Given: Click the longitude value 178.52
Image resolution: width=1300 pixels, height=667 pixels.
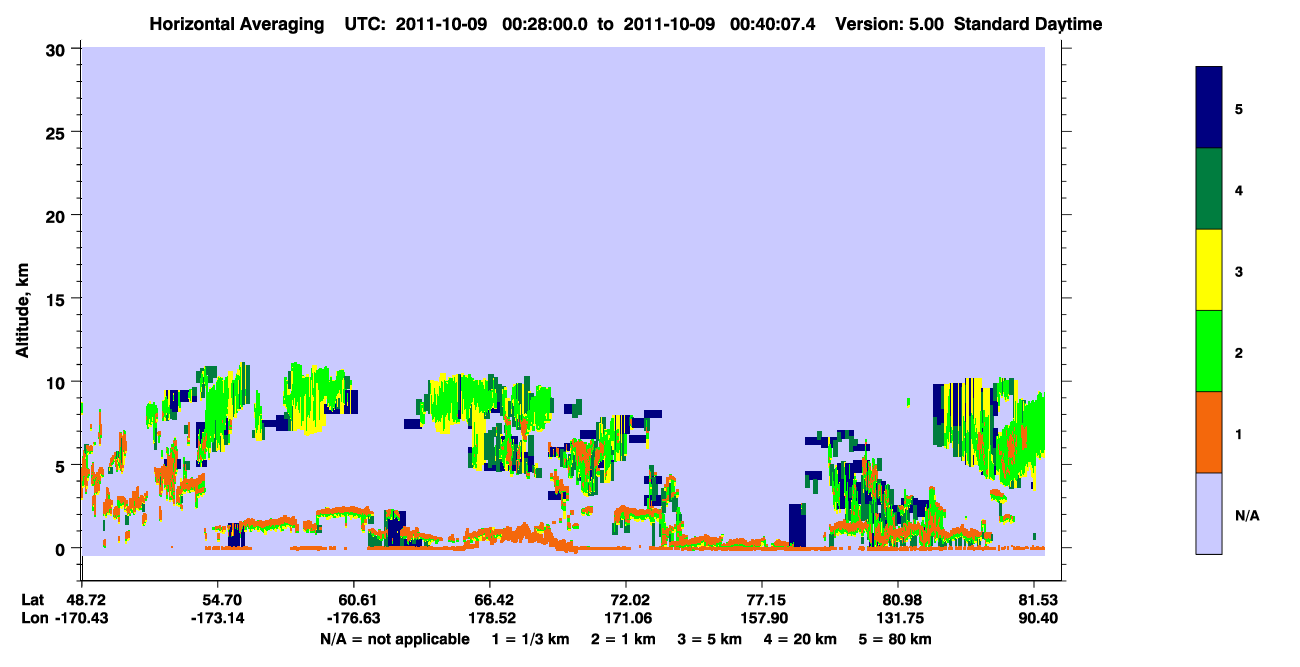Looking at the screenshot, I should coord(490,619).
